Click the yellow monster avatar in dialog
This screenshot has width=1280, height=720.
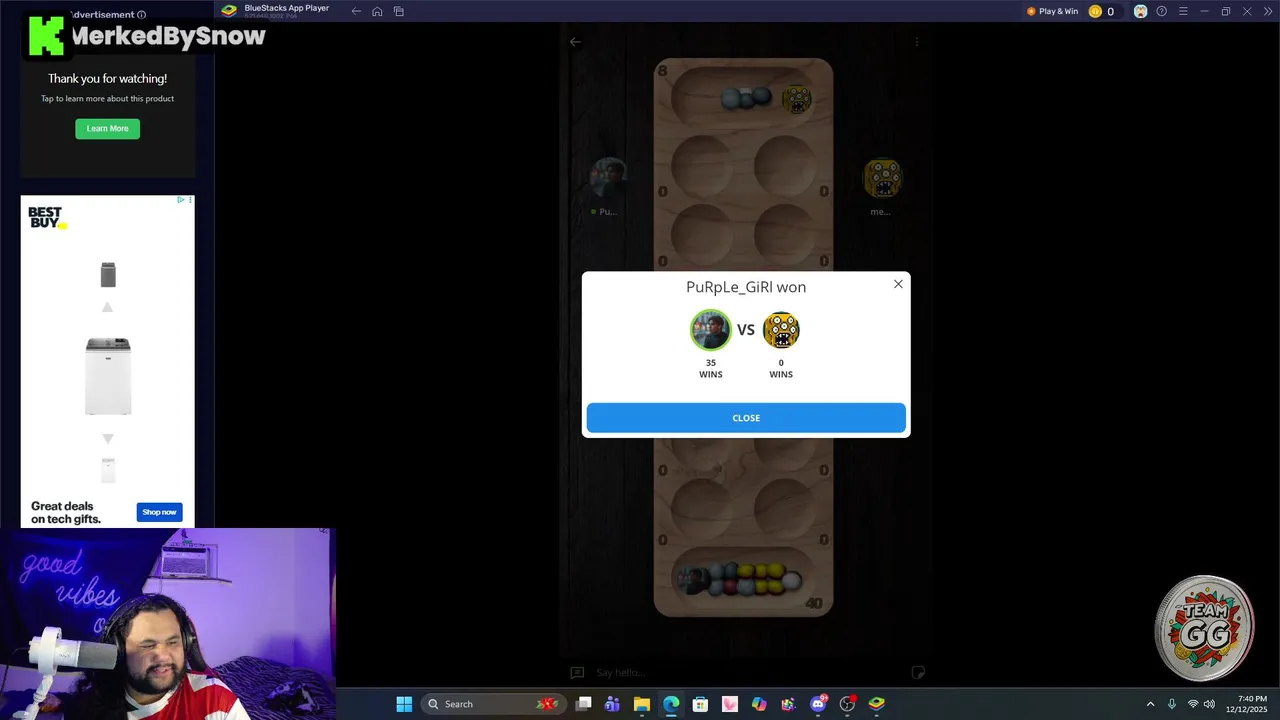(781, 330)
